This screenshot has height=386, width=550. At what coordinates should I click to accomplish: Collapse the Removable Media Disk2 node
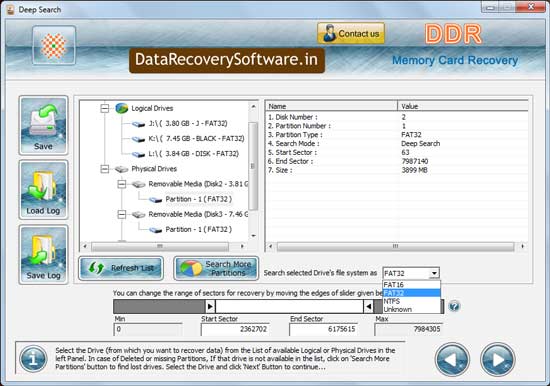coord(121,184)
